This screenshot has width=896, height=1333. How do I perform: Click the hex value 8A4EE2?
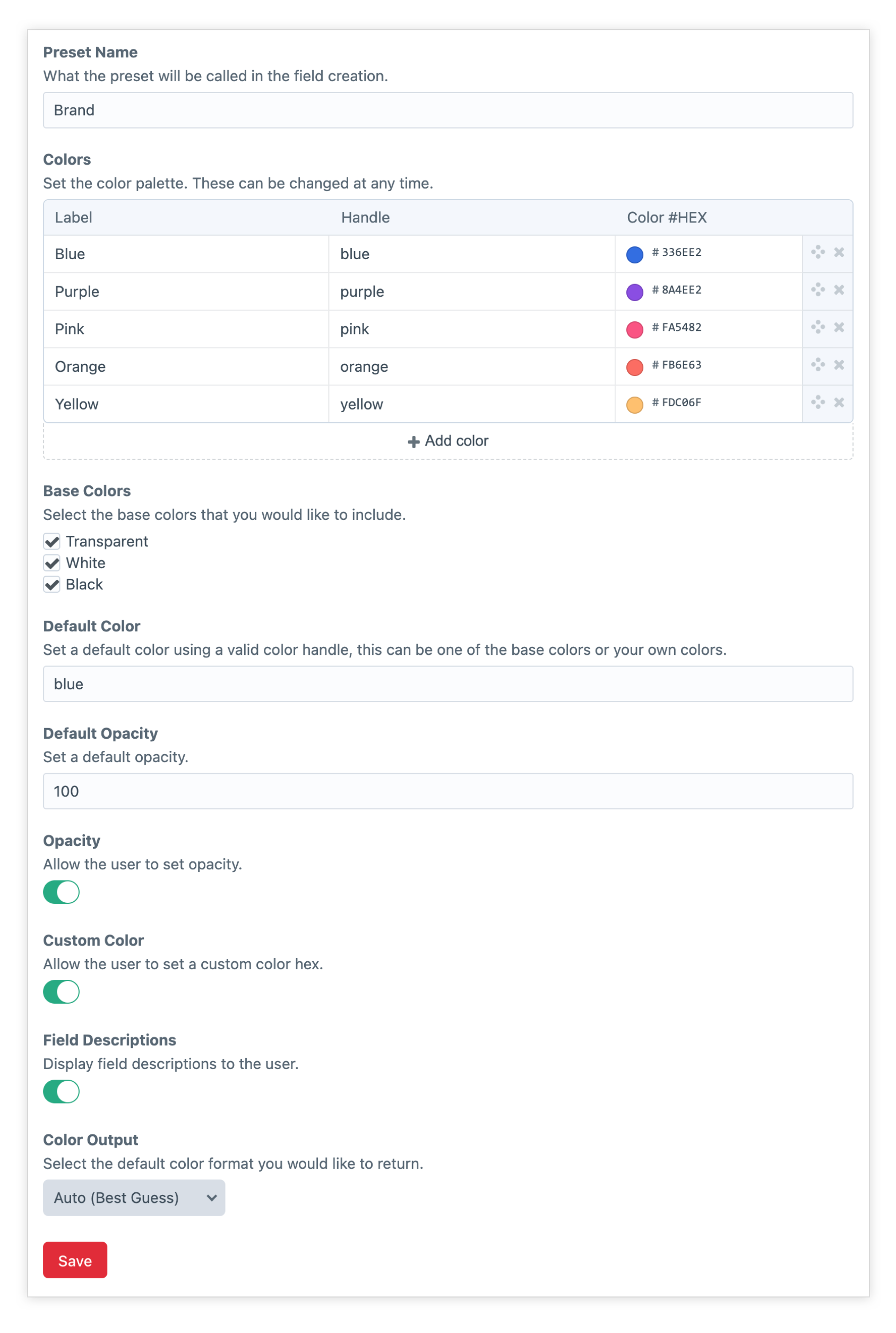[682, 290]
